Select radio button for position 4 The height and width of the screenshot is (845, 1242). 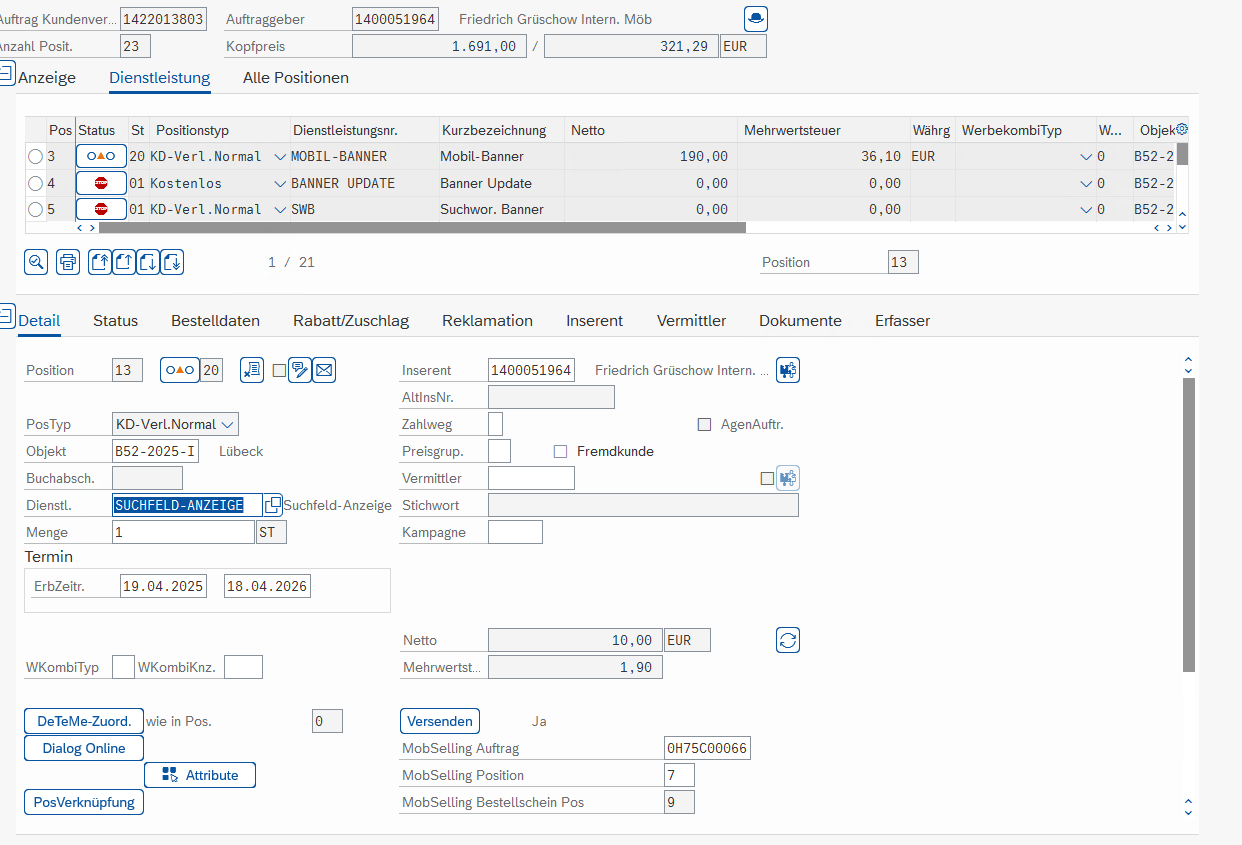[x=36, y=183]
